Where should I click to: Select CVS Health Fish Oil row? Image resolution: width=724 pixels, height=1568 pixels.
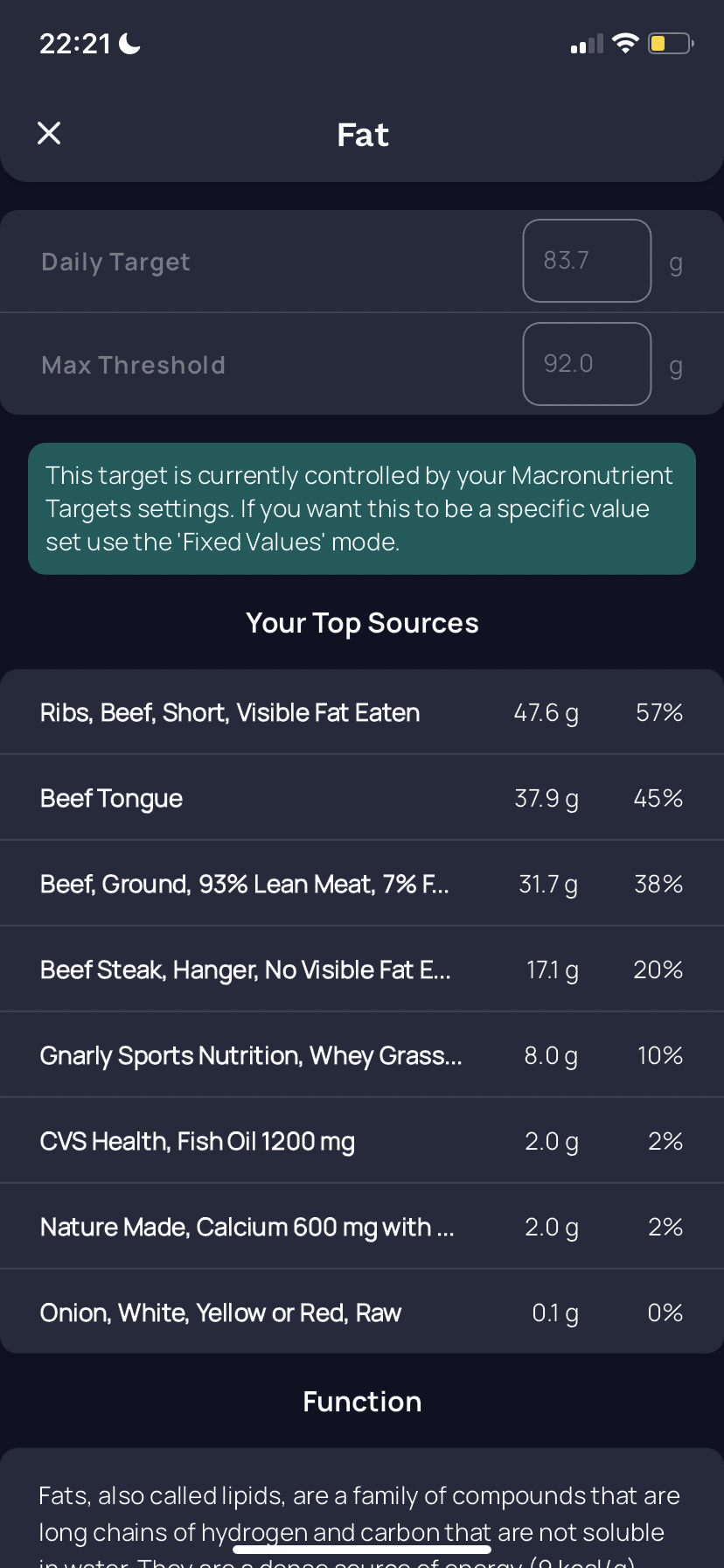coord(362,1141)
